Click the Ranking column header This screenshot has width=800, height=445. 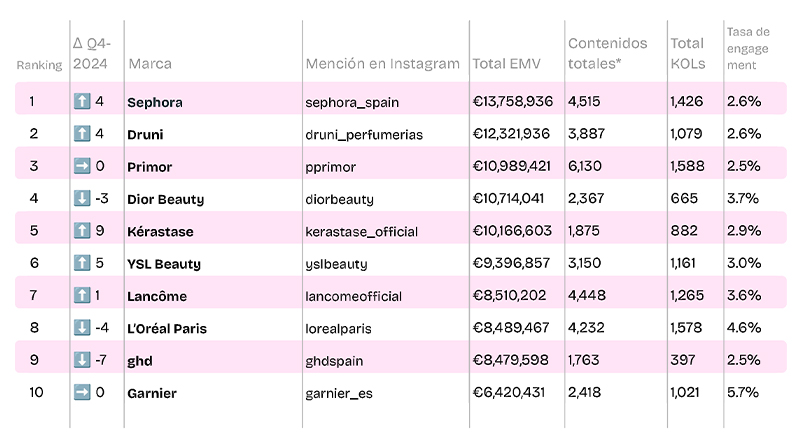click(39, 65)
